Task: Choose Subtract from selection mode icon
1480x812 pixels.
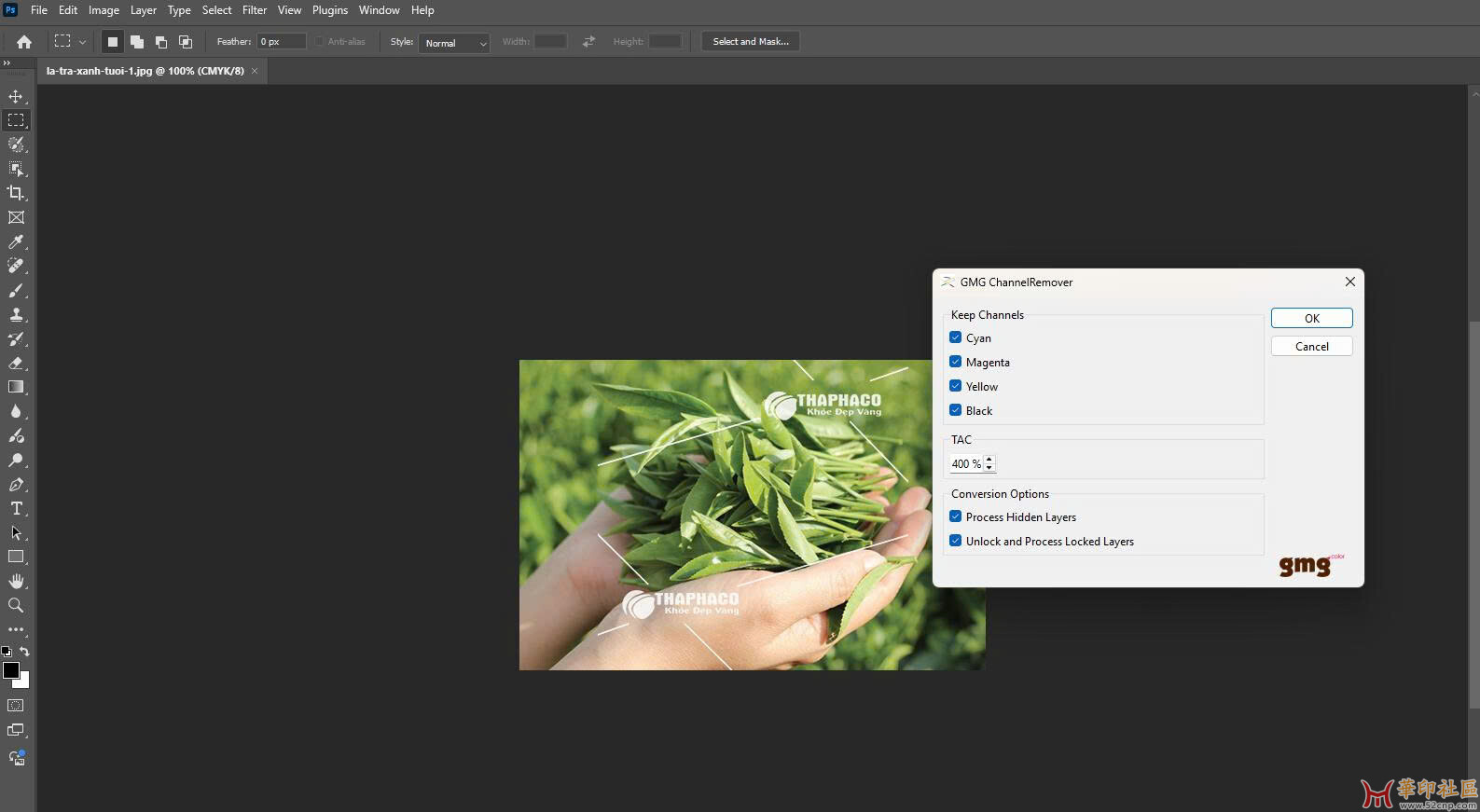Action: [x=161, y=41]
